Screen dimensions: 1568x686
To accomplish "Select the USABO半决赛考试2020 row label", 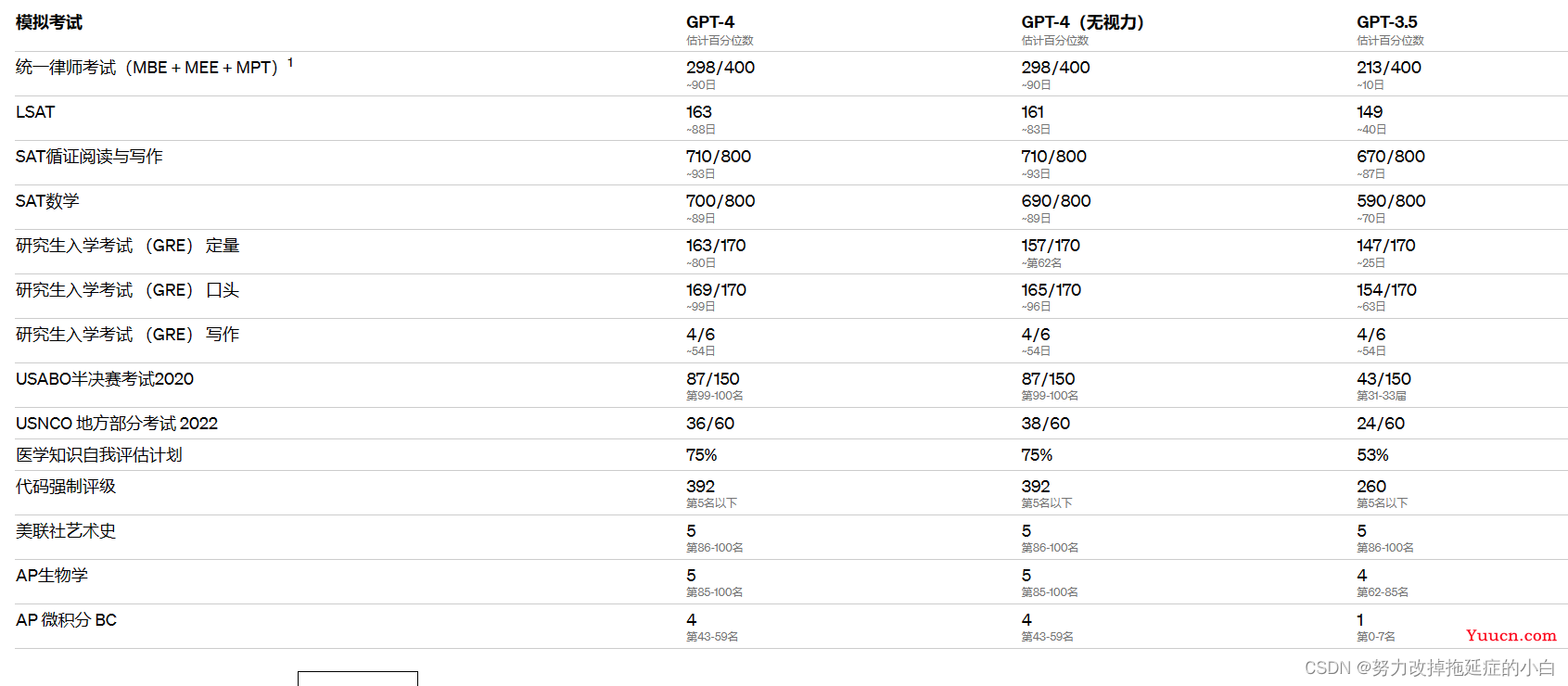I will click(x=105, y=379).
